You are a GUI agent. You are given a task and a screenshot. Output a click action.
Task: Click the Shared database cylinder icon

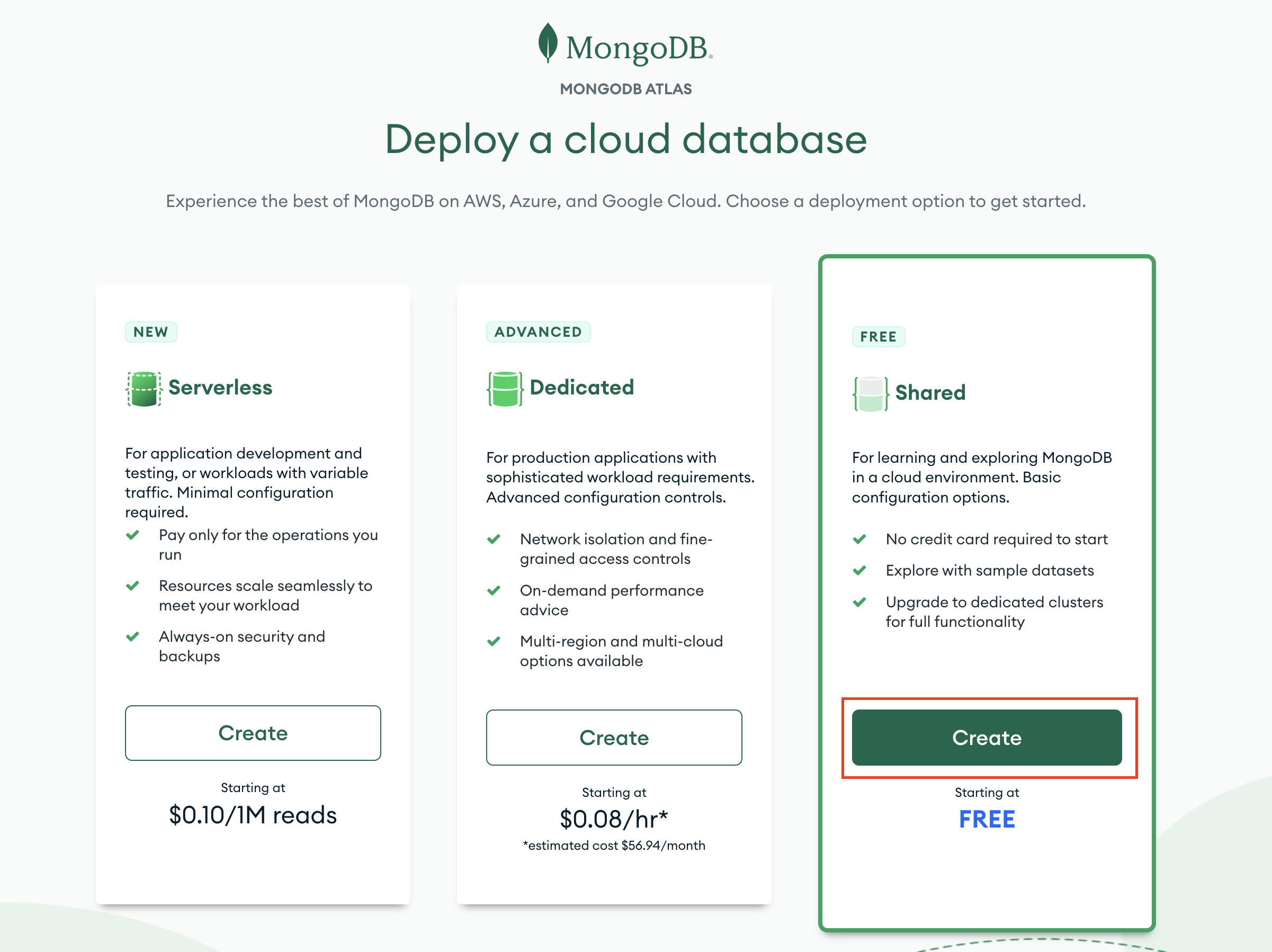[870, 394]
